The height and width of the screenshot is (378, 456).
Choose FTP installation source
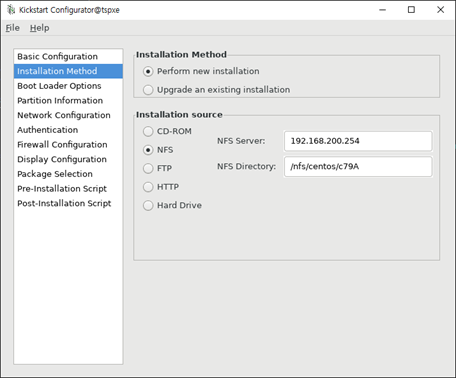[x=148, y=168]
